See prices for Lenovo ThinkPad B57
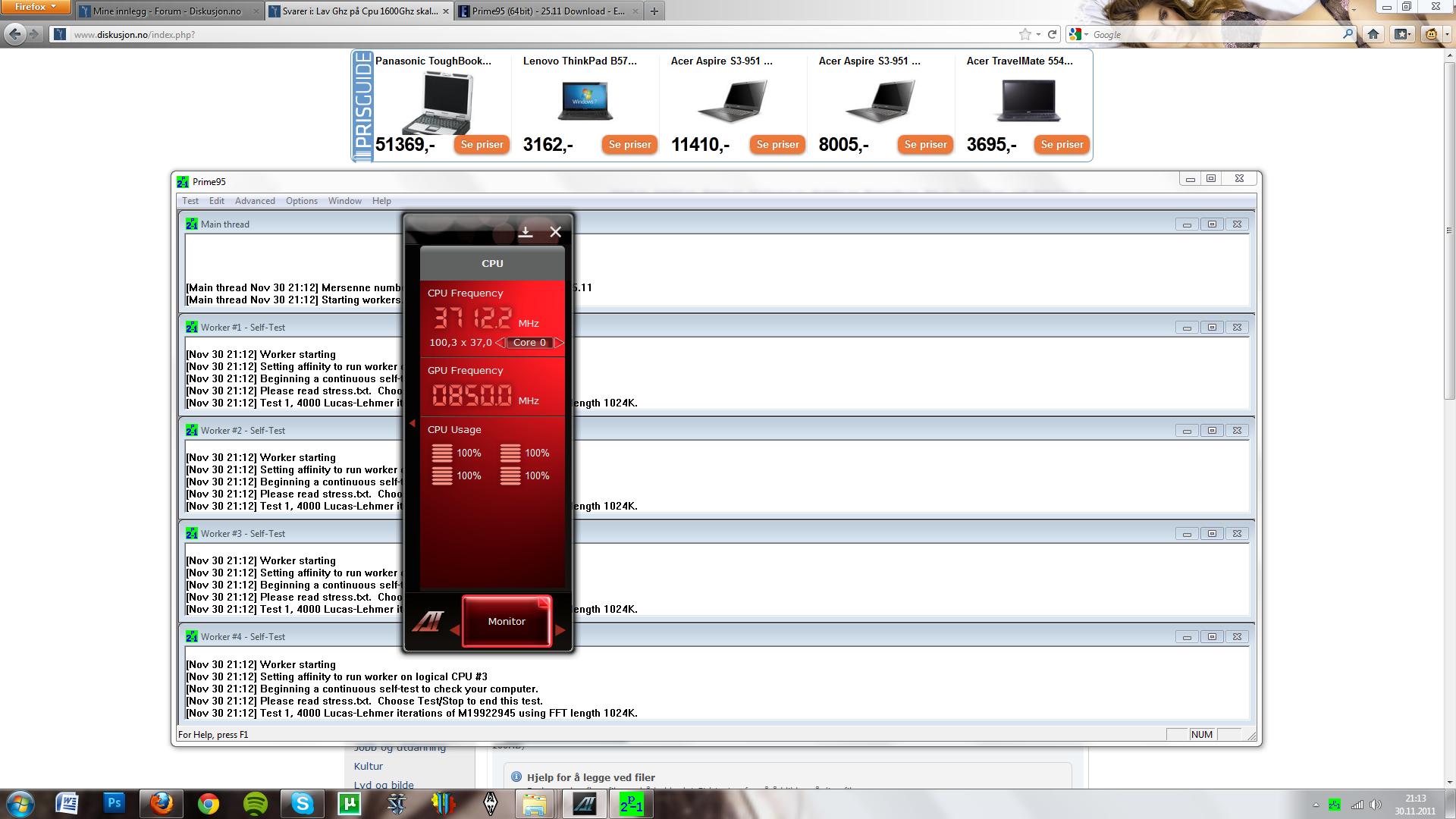The height and width of the screenshot is (819, 1456). pyautogui.click(x=629, y=145)
